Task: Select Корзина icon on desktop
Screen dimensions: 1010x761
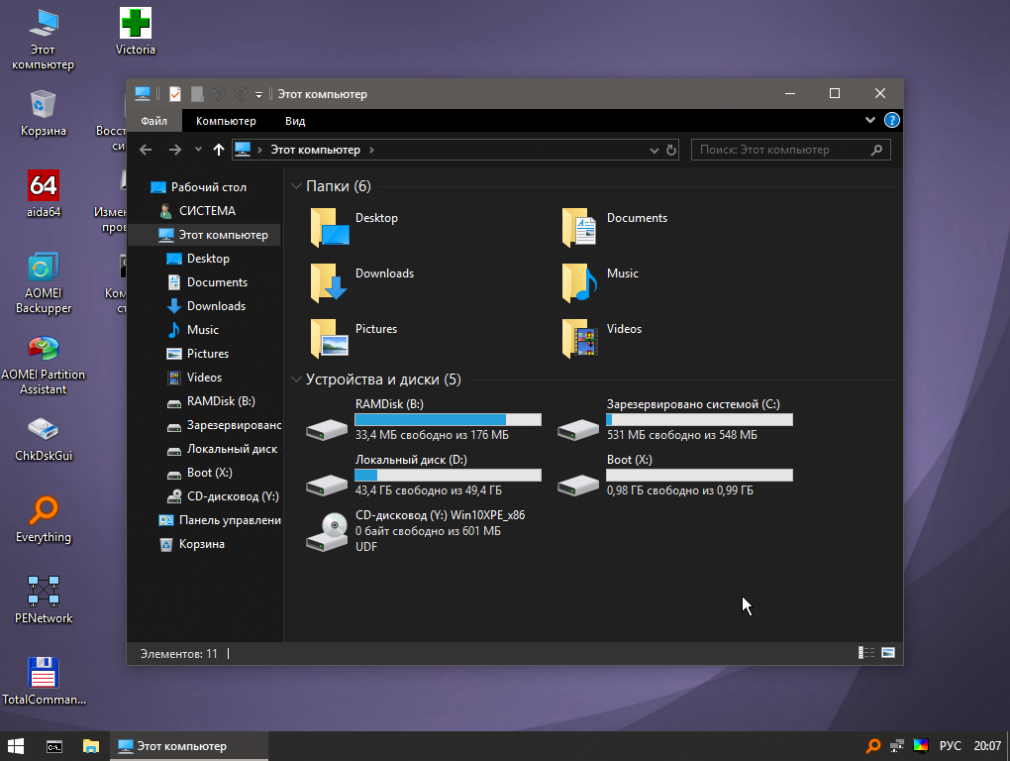Action: pos(43,113)
